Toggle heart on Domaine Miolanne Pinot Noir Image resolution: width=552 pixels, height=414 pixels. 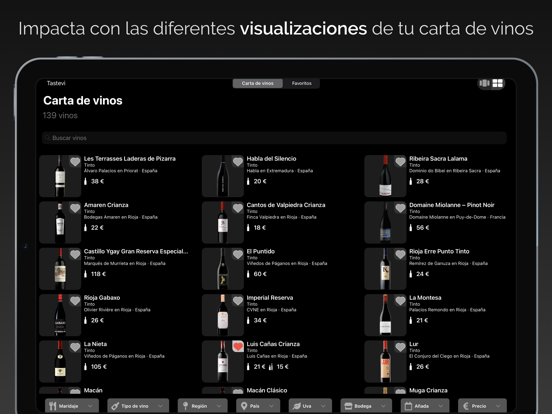pyautogui.click(x=400, y=208)
